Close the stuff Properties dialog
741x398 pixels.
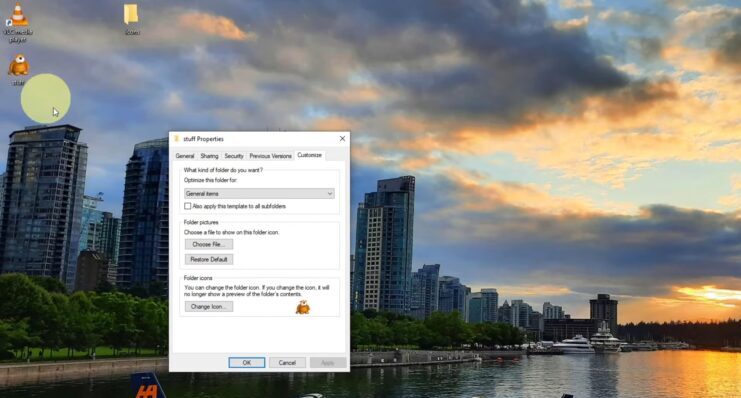click(x=342, y=138)
